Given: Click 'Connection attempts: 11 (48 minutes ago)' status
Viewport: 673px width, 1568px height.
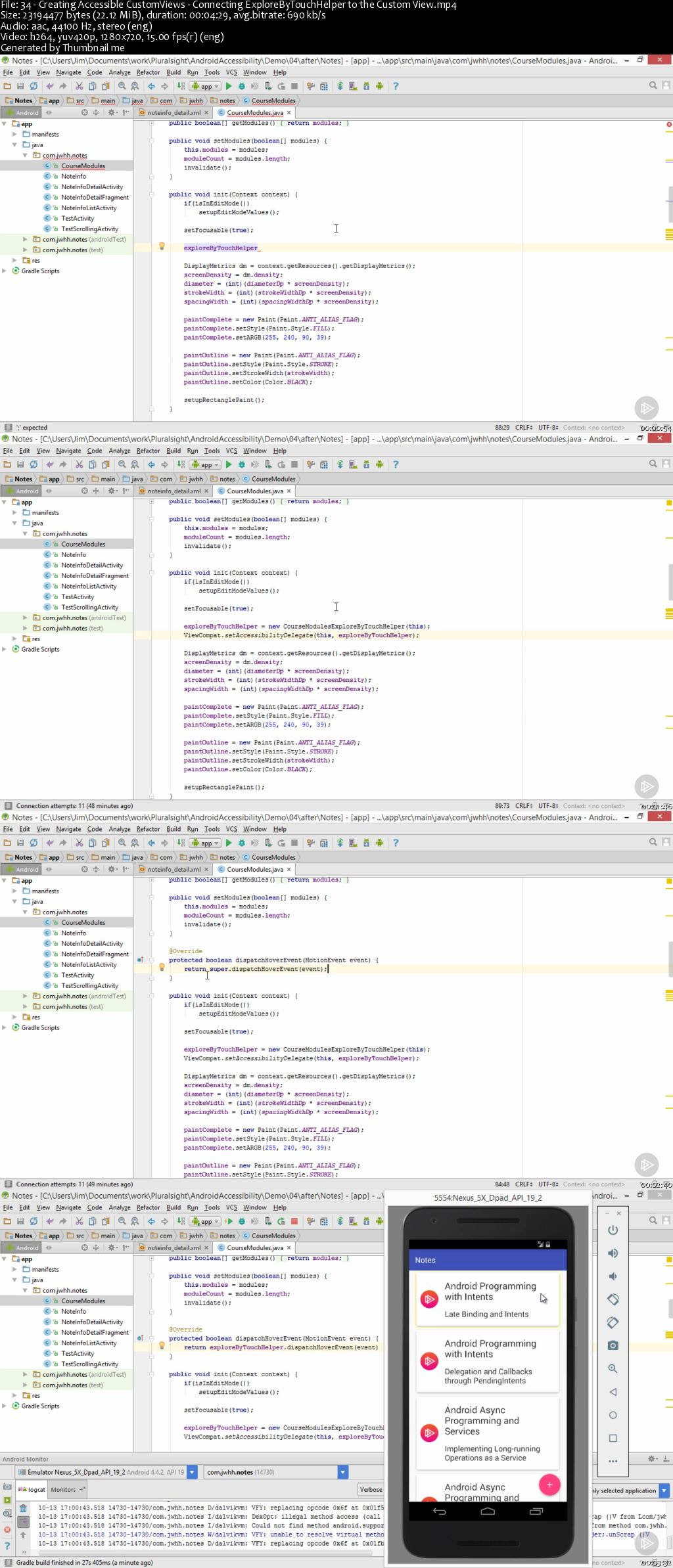Looking at the screenshot, I should [74, 806].
